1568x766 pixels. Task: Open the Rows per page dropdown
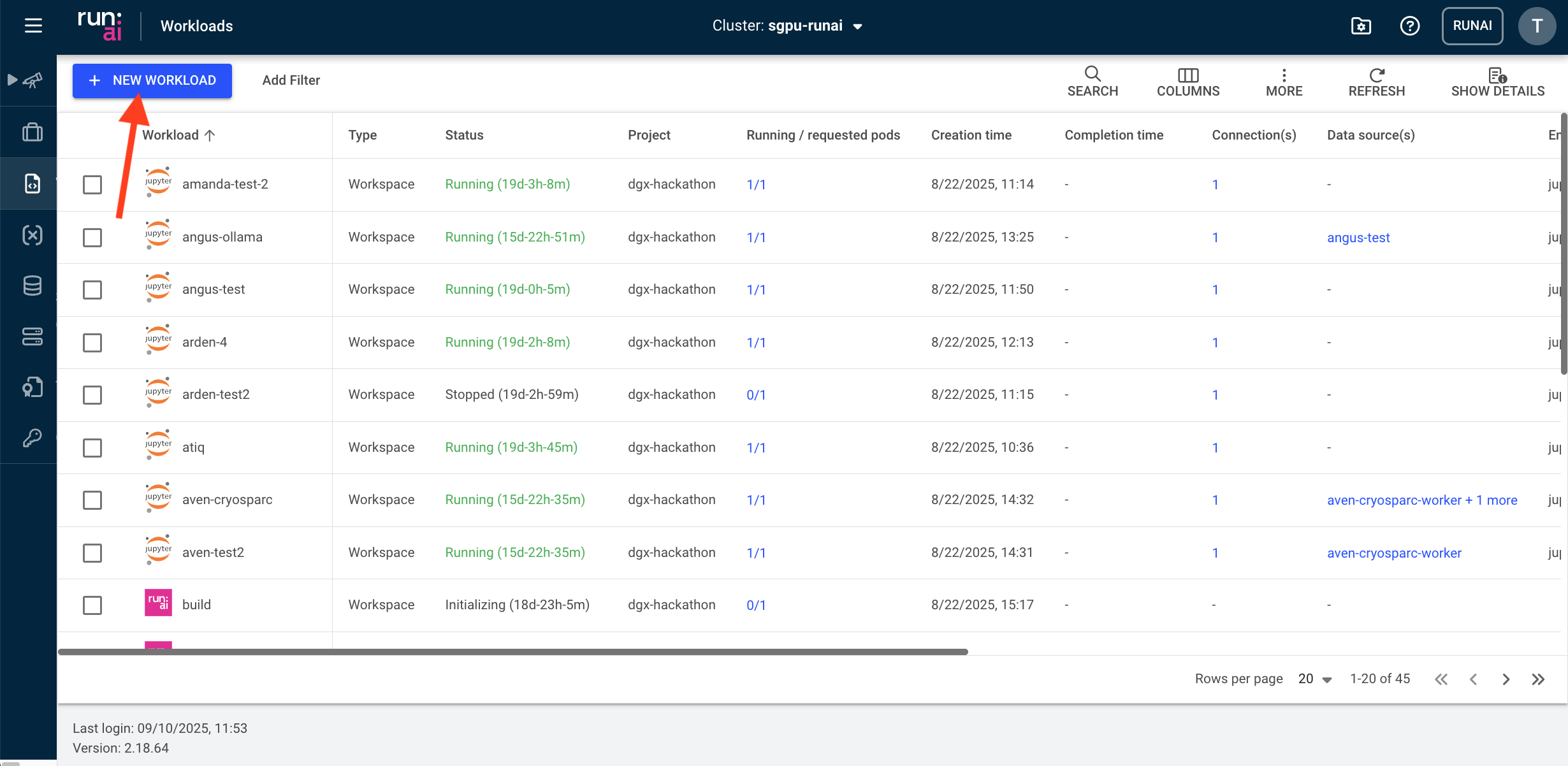(x=1315, y=679)
